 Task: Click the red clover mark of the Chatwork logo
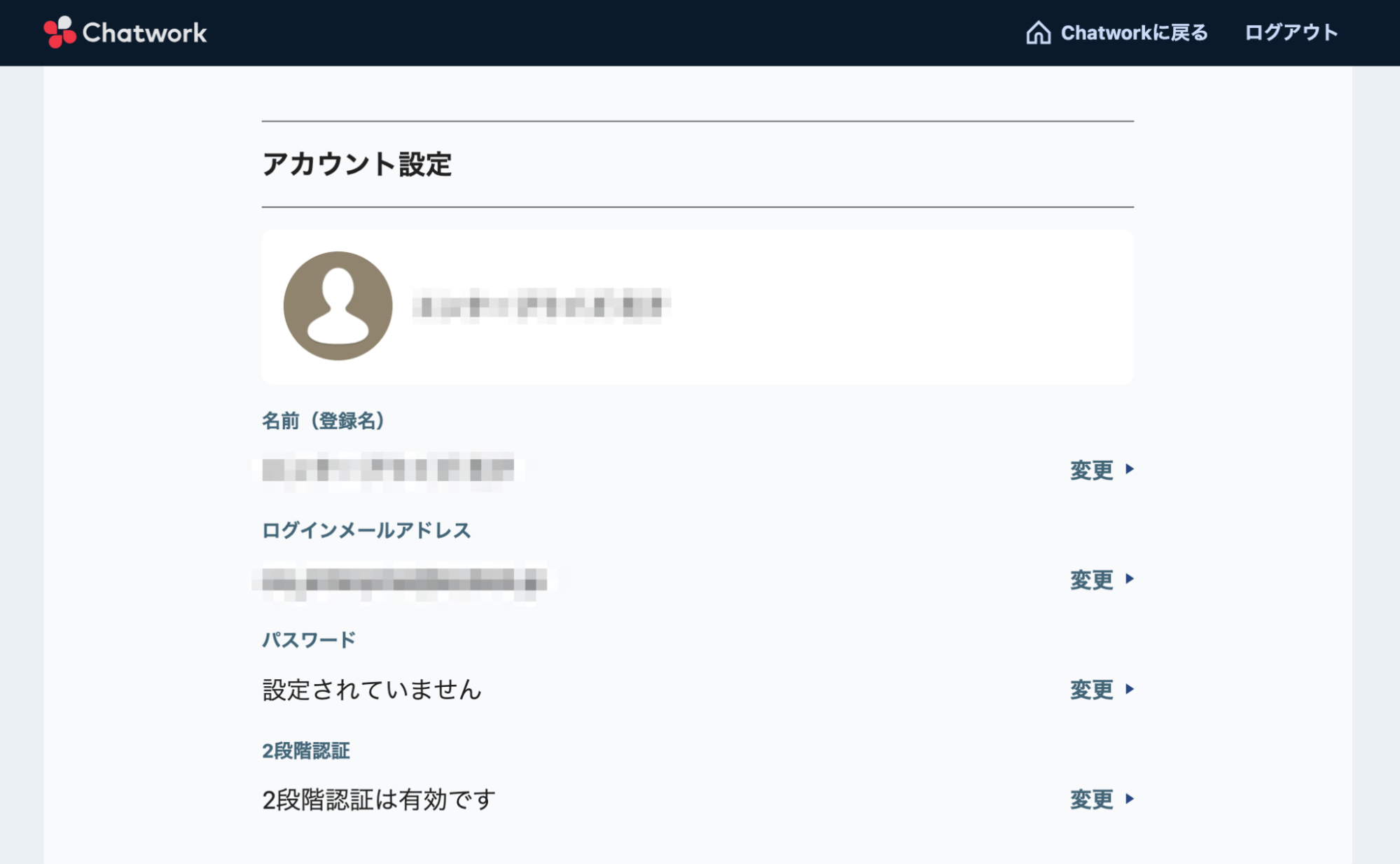click(60, 32)
